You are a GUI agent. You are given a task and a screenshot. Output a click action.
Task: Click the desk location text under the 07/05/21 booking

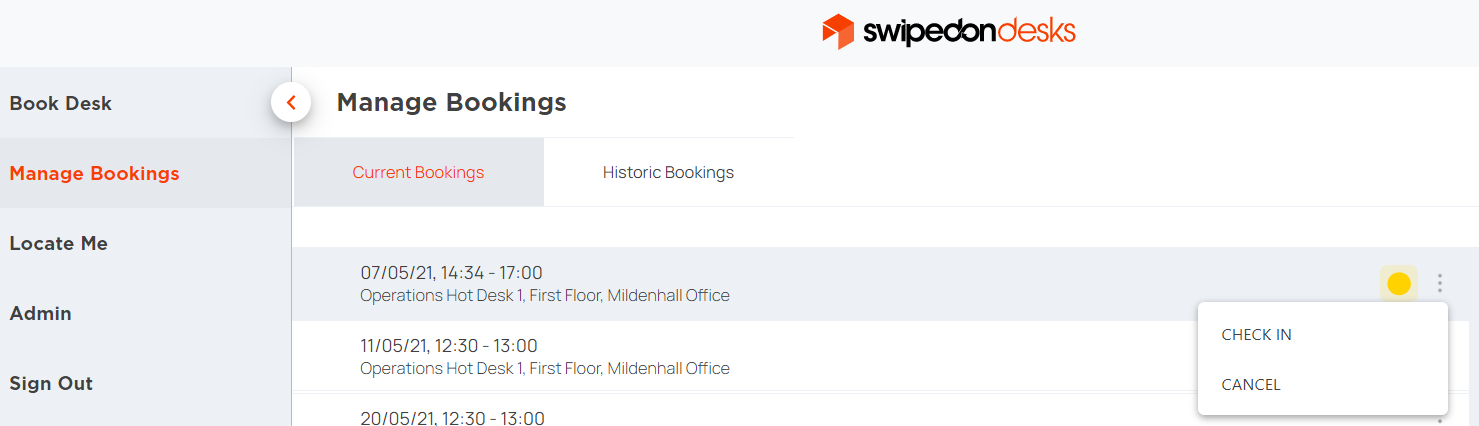[545, 296]
